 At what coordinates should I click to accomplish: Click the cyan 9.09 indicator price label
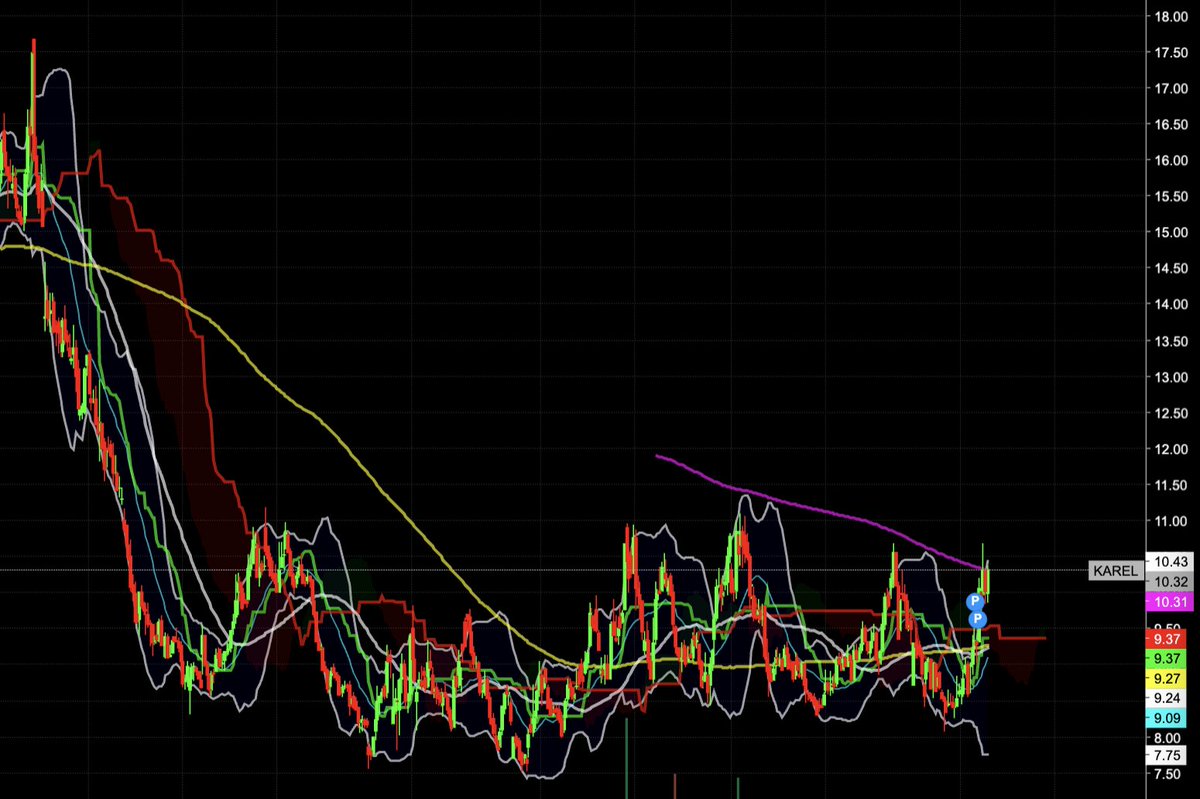point(1167,717)
